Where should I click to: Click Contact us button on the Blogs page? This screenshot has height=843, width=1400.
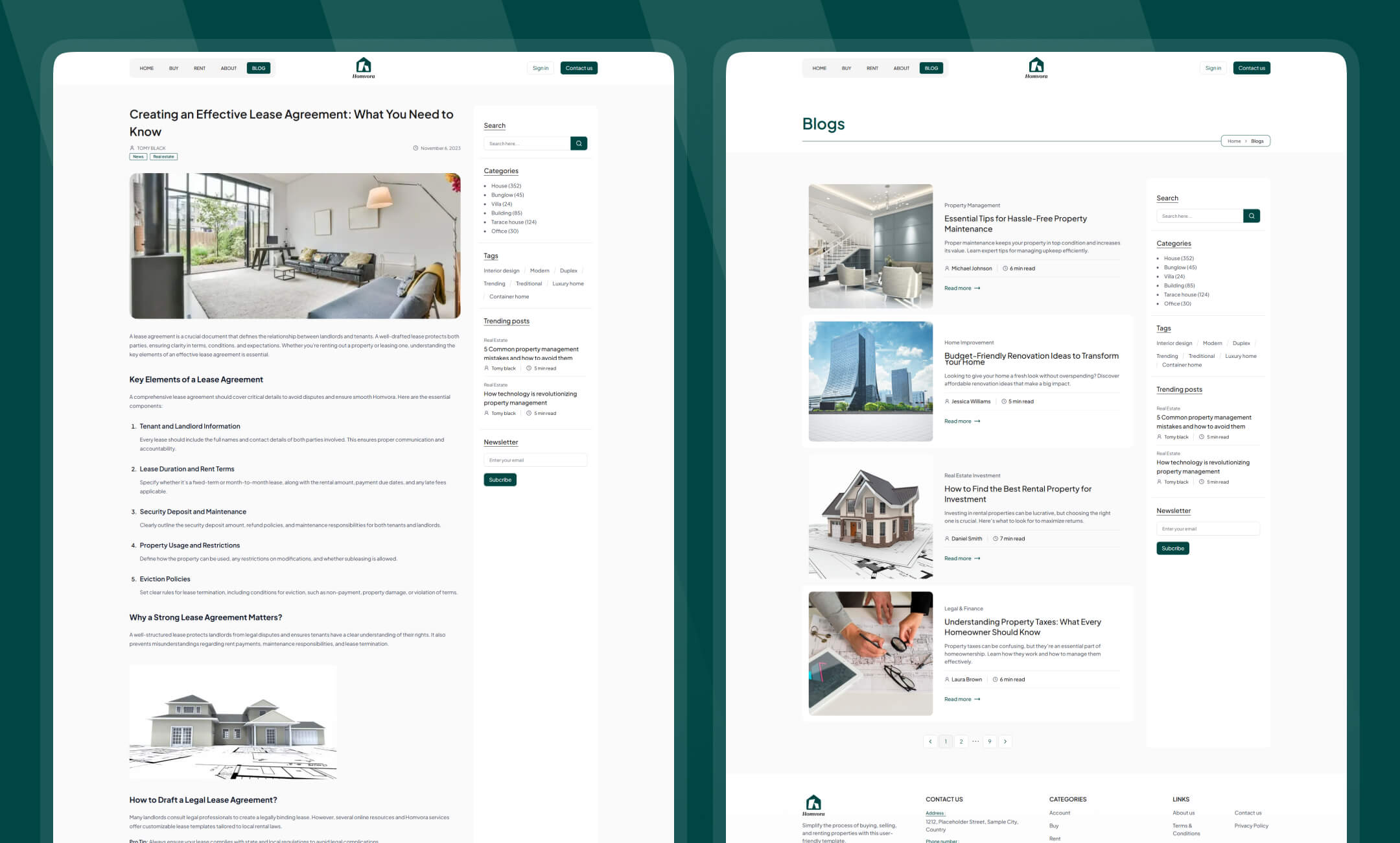(1251, 68)
